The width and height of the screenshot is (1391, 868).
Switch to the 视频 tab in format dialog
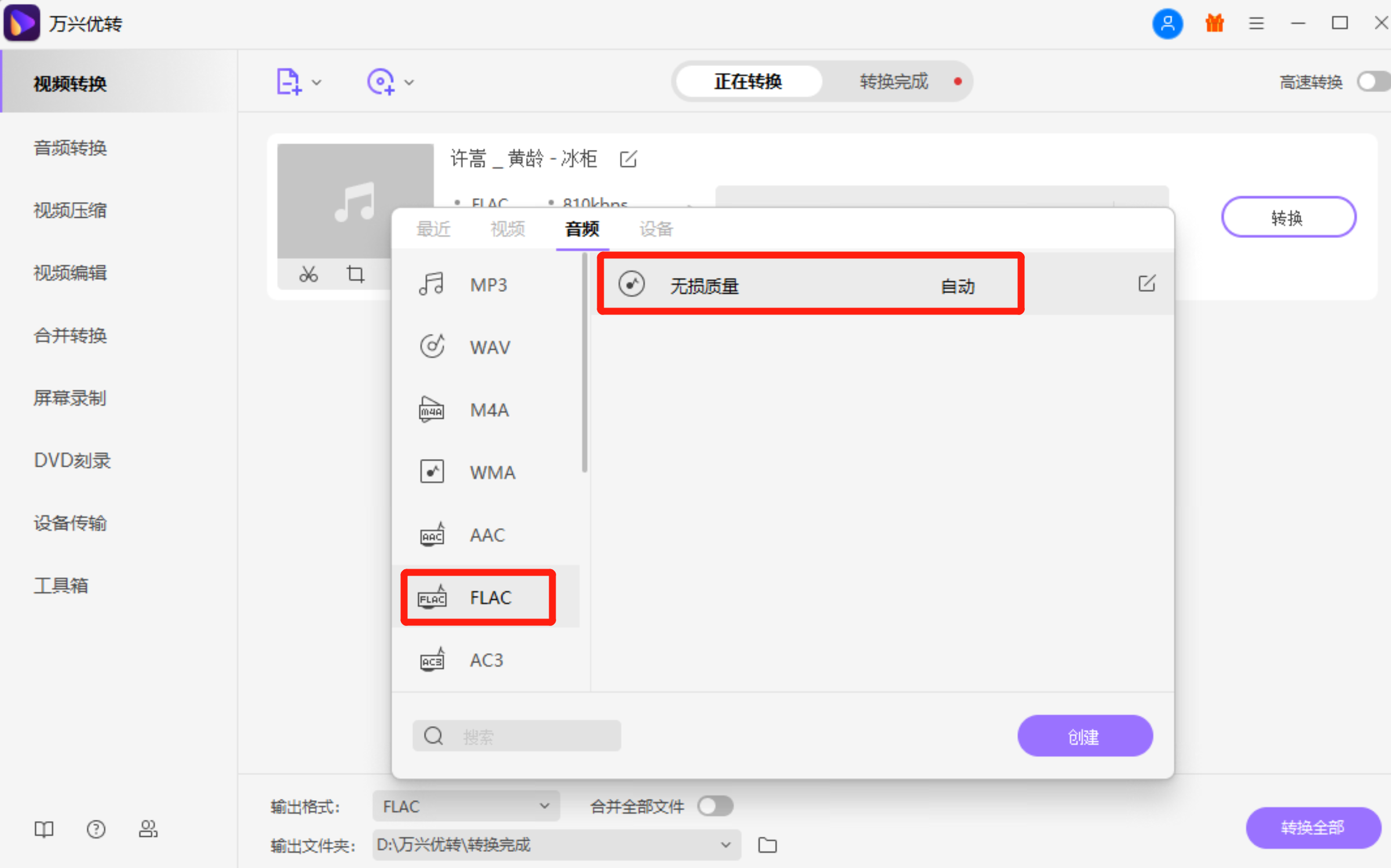508,229
